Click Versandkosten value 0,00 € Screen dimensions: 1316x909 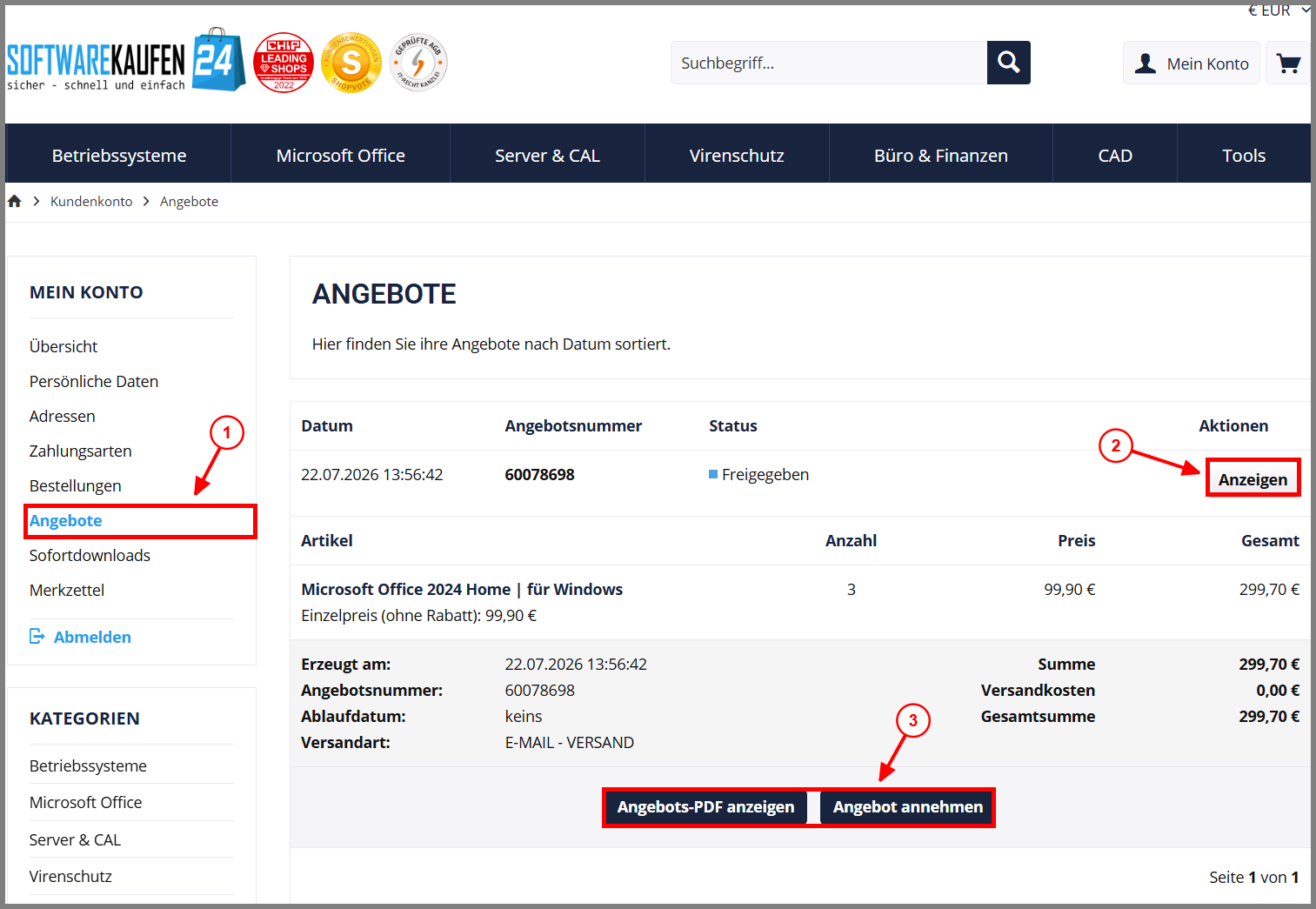pyautogui.click(x=1278, y=690)
